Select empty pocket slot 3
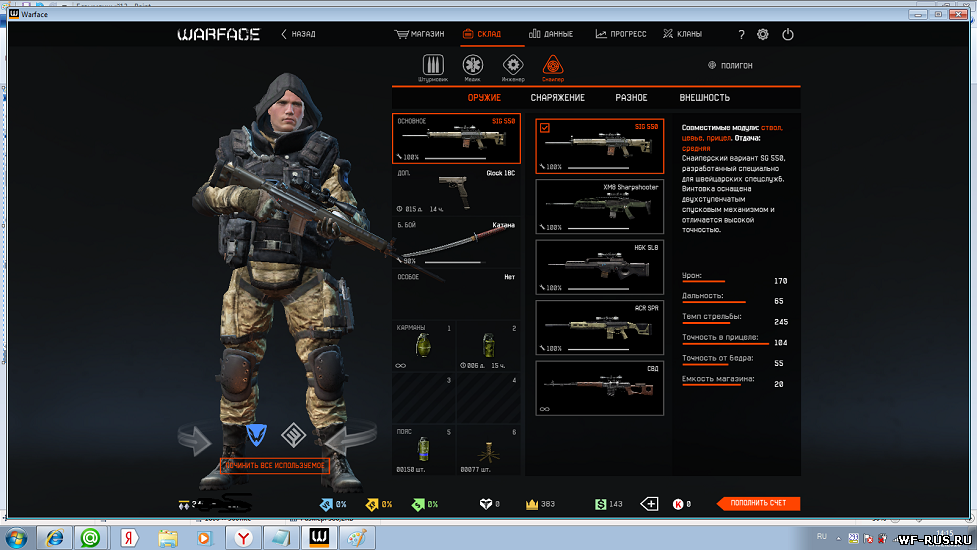 (x=423, y=399)
